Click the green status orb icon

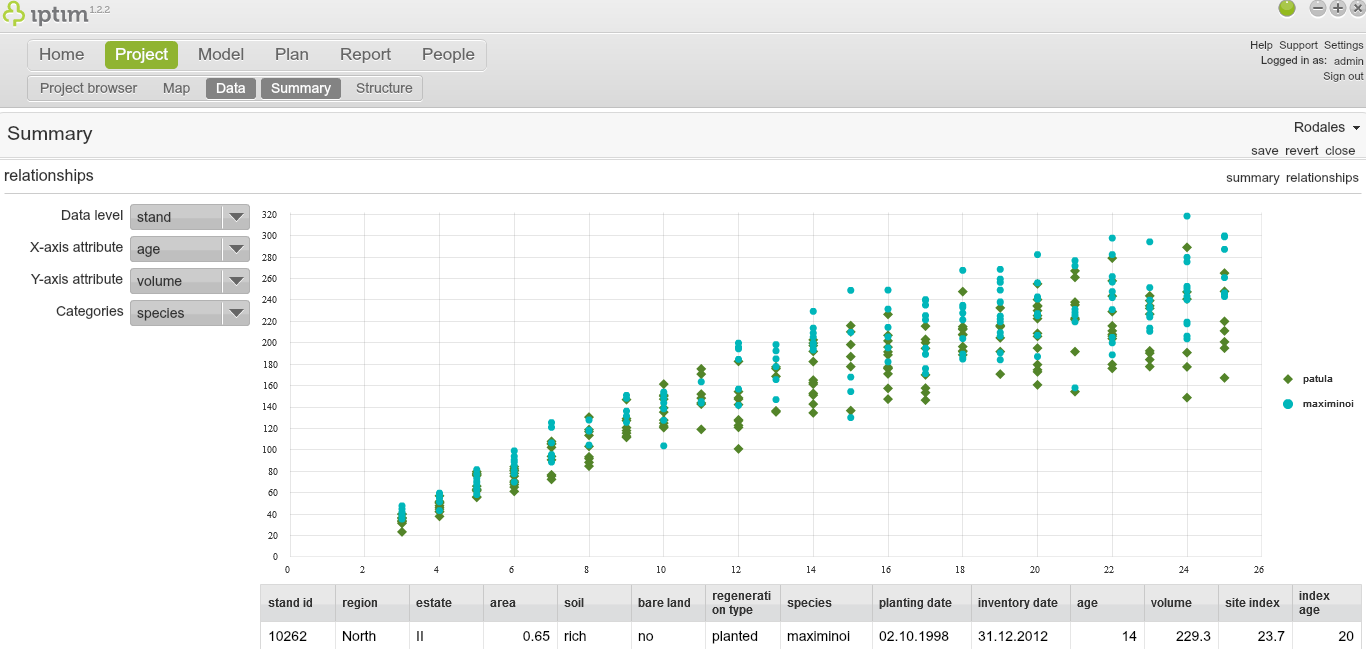(x=1287, y=8)
